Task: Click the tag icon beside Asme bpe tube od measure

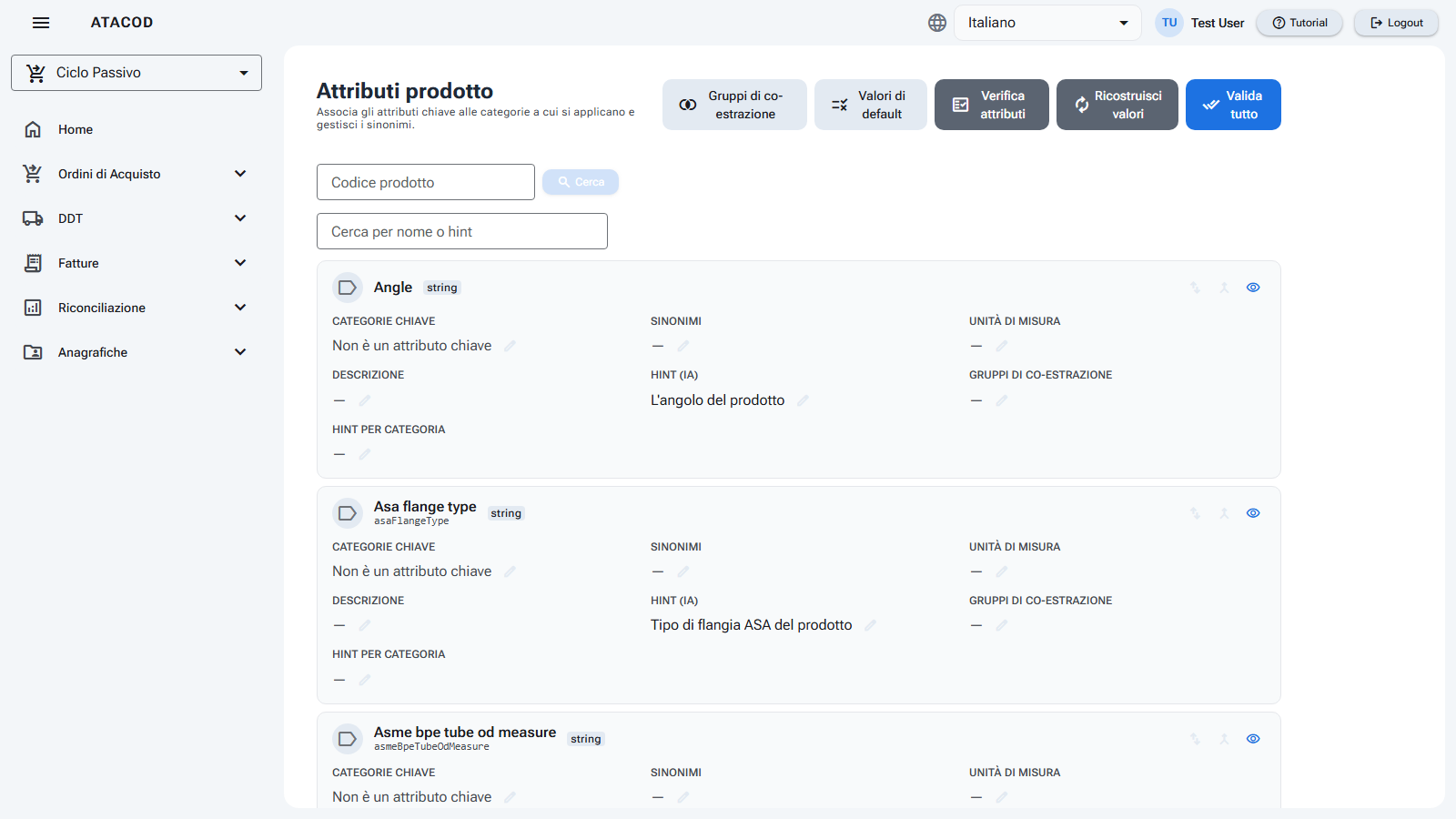Action: 348,739
